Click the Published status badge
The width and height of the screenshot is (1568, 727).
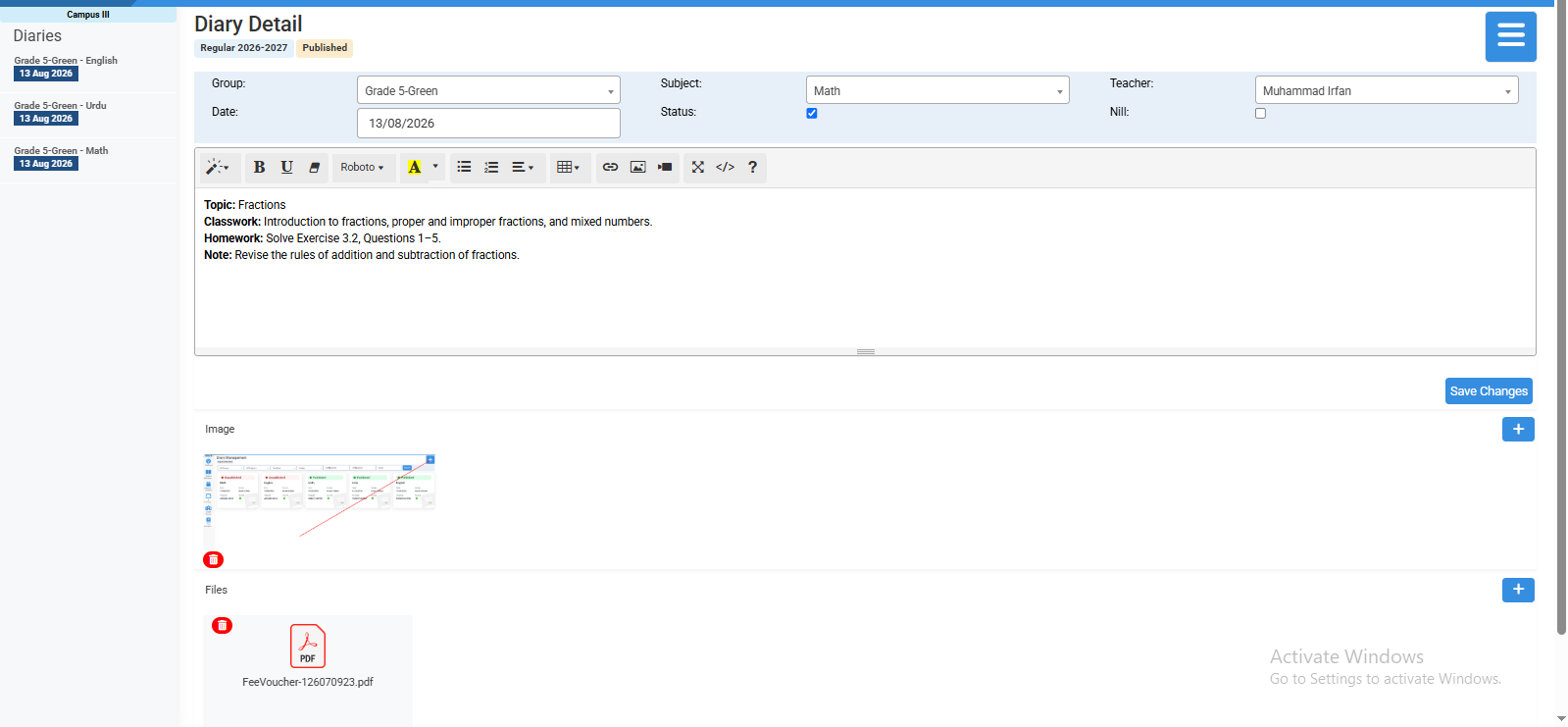(x=325, y=48)
